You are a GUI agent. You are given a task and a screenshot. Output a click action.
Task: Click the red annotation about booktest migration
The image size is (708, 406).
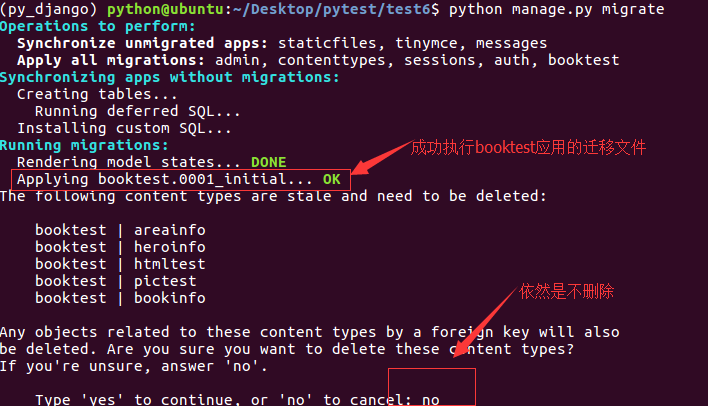tap(529, 148)
